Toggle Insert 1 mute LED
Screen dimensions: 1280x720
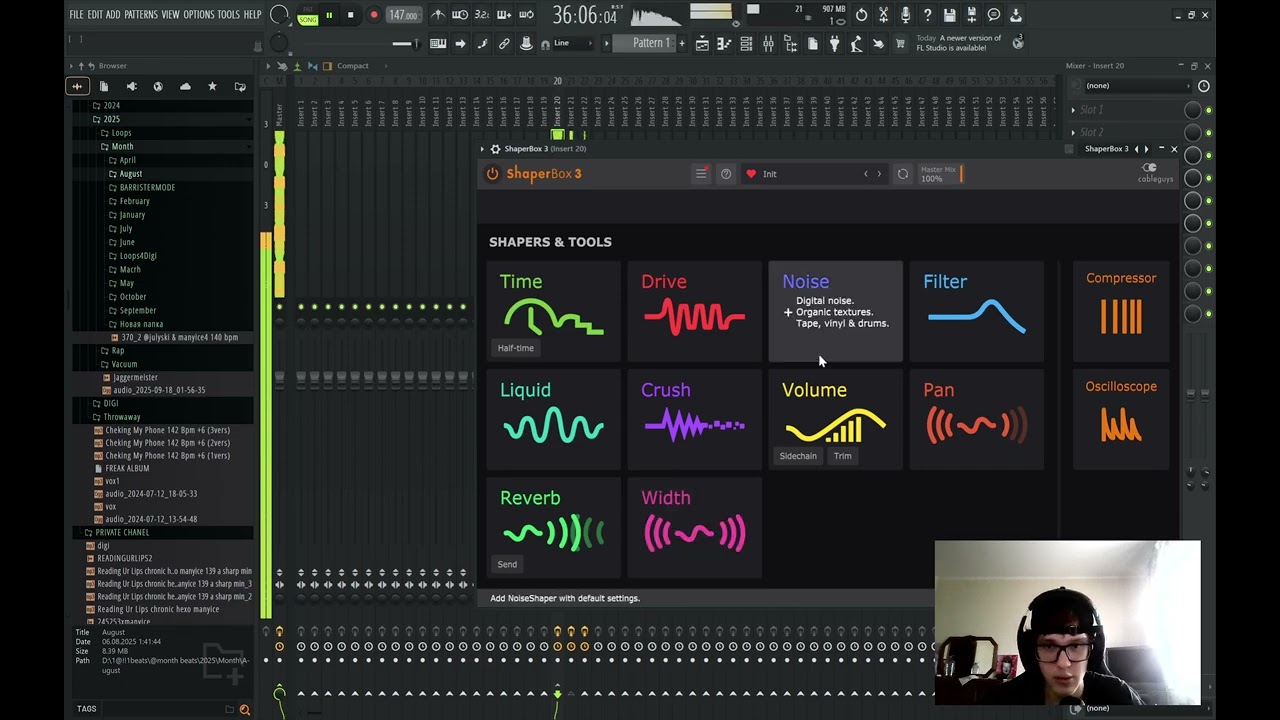(x=300, y=307)
